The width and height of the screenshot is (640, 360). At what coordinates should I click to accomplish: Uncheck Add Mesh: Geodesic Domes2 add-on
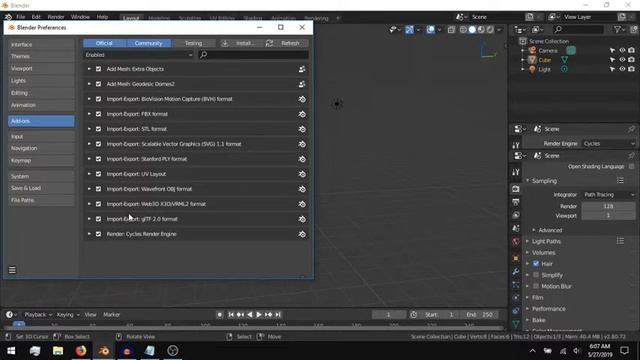coord(98,84)
